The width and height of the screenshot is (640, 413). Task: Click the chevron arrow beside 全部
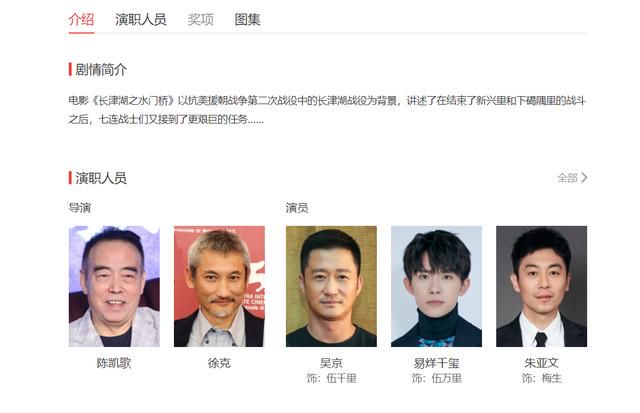click(x=584, y=178)
